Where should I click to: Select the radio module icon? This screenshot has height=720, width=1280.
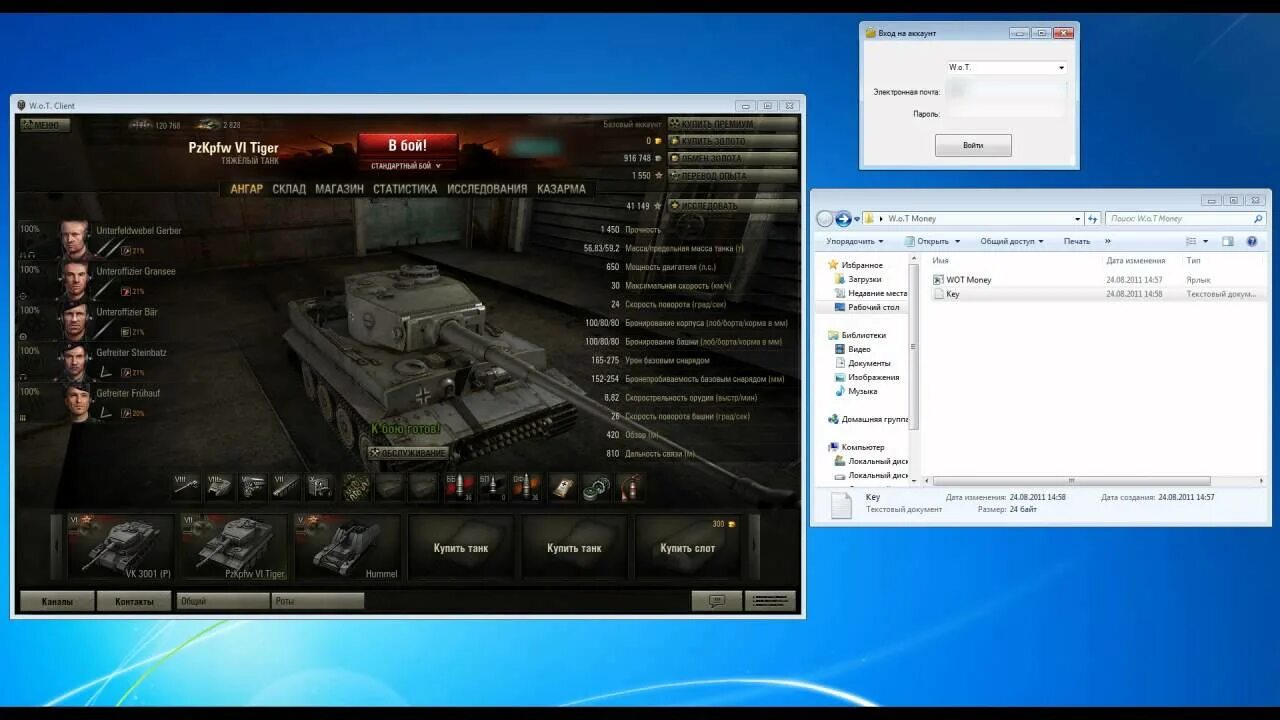(320, 487)
